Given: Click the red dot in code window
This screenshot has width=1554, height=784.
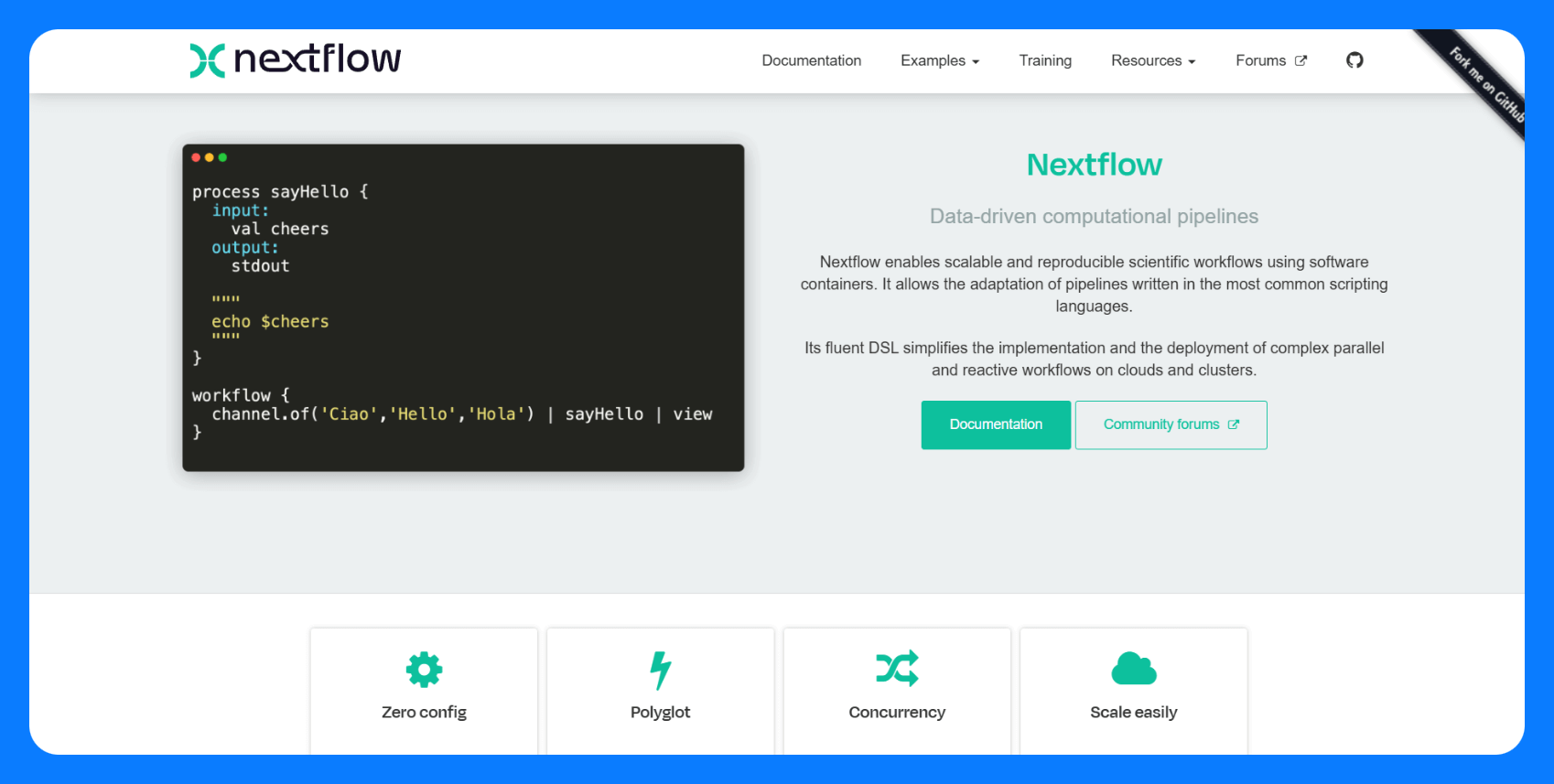Looking at the screenshot, I should coord(196,157).
